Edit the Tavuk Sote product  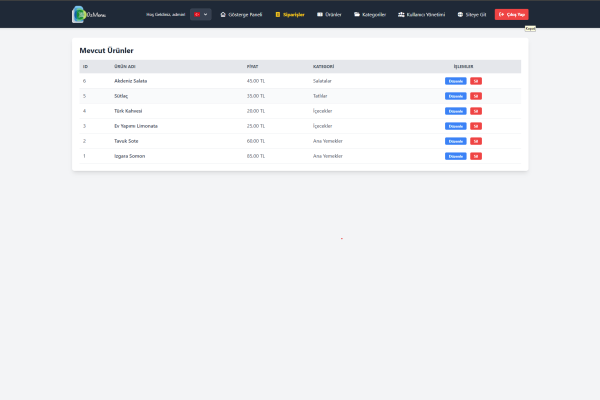click(x=455, y=141)
